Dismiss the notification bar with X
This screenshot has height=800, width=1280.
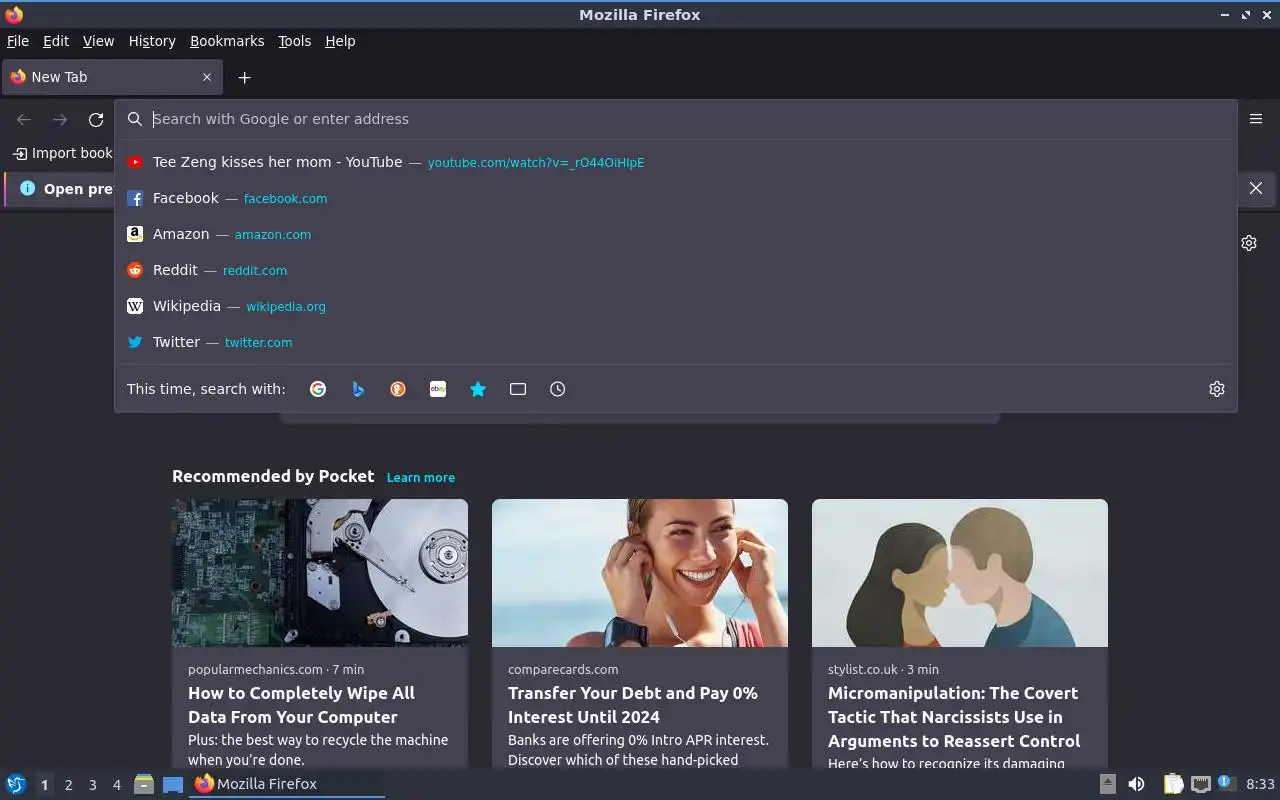(x=1256, y=188)
